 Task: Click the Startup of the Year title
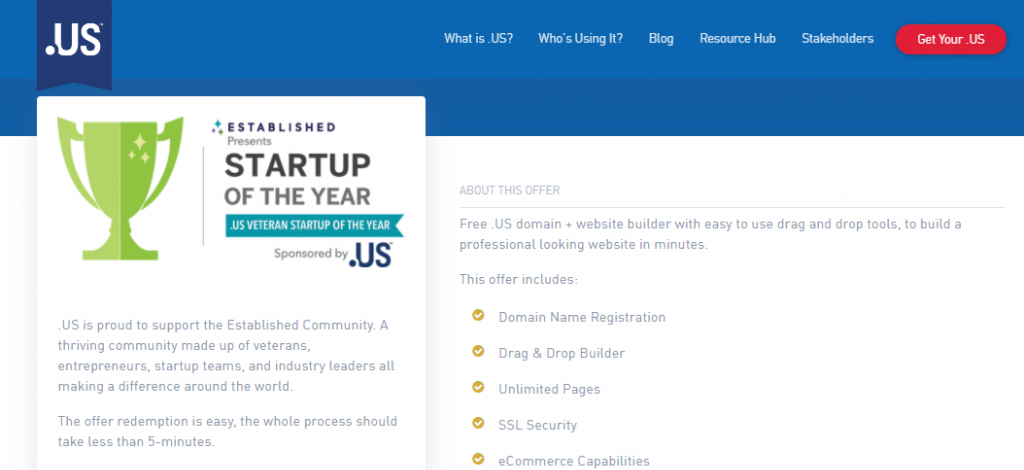[297, 180]
